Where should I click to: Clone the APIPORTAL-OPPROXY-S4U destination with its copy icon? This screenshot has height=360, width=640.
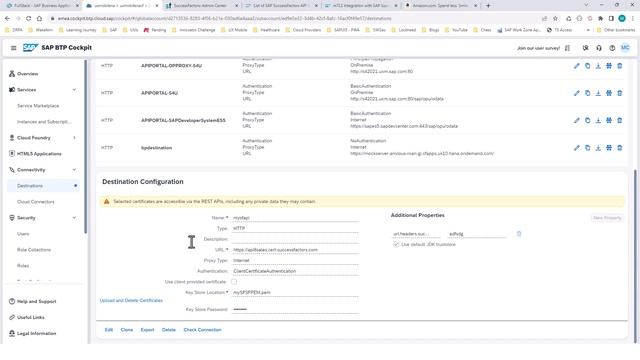pos(587,66)
